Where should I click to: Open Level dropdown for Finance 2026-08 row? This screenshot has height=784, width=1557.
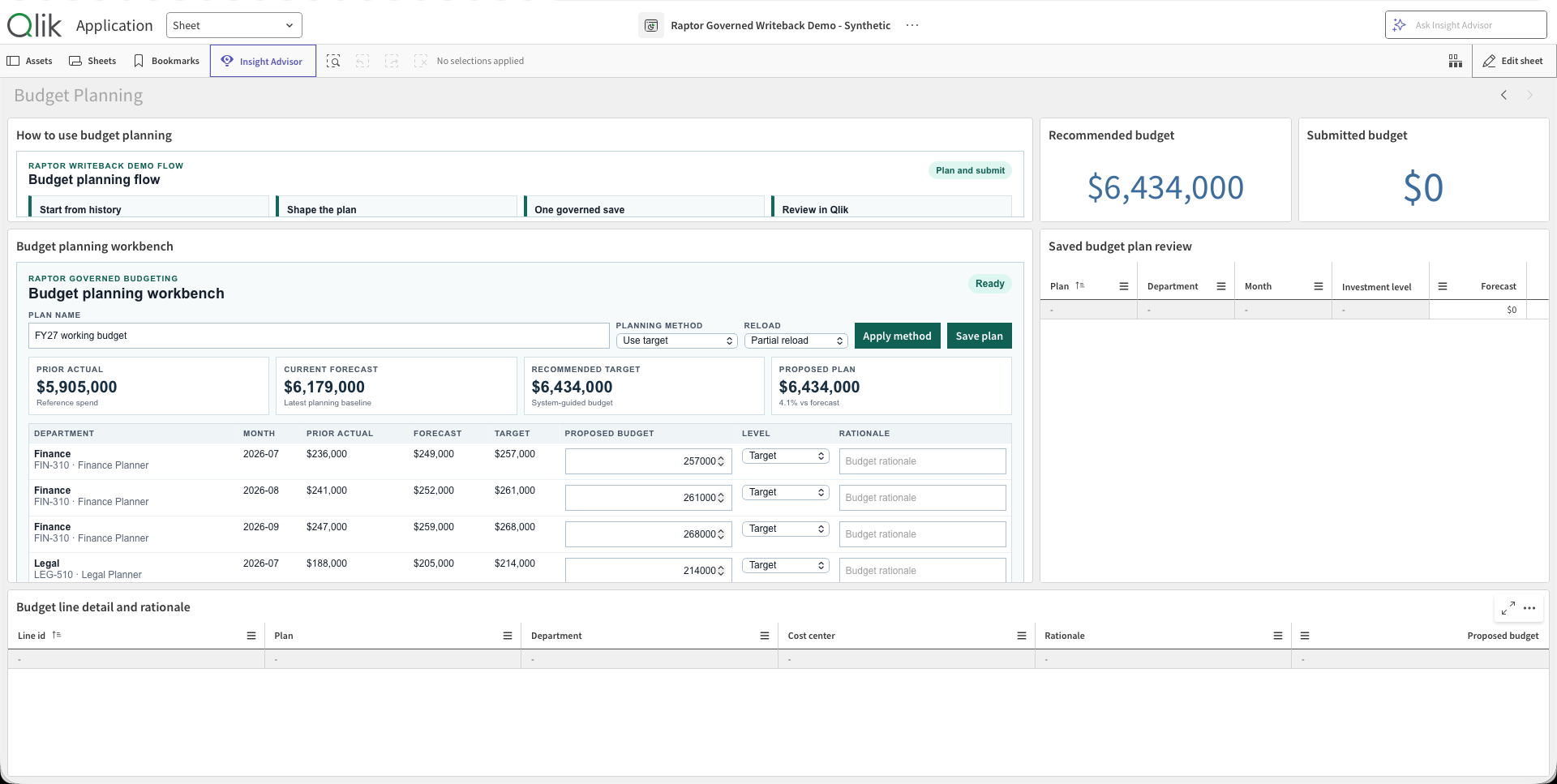pyautogui.click(x=786, y=492)
